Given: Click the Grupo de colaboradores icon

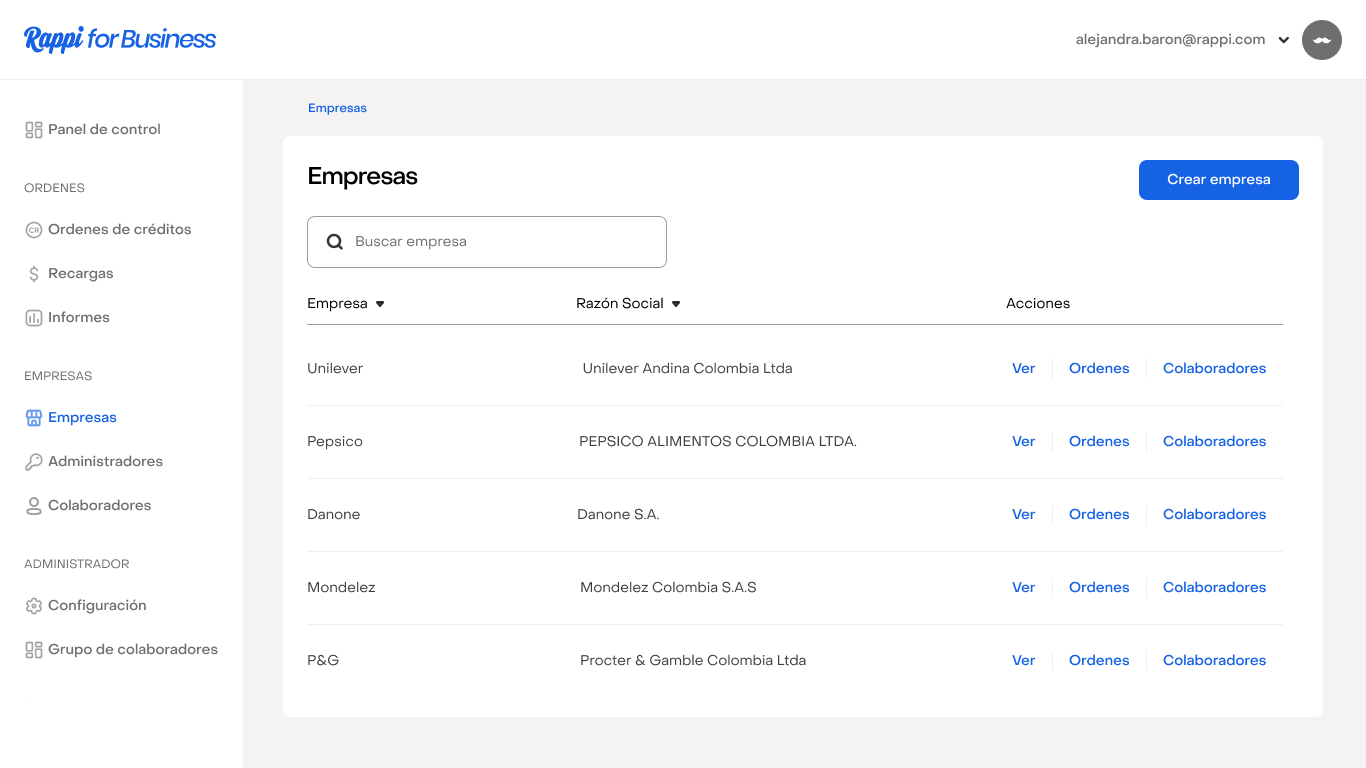Looking at the screenshot, I should tap(34, 650).
